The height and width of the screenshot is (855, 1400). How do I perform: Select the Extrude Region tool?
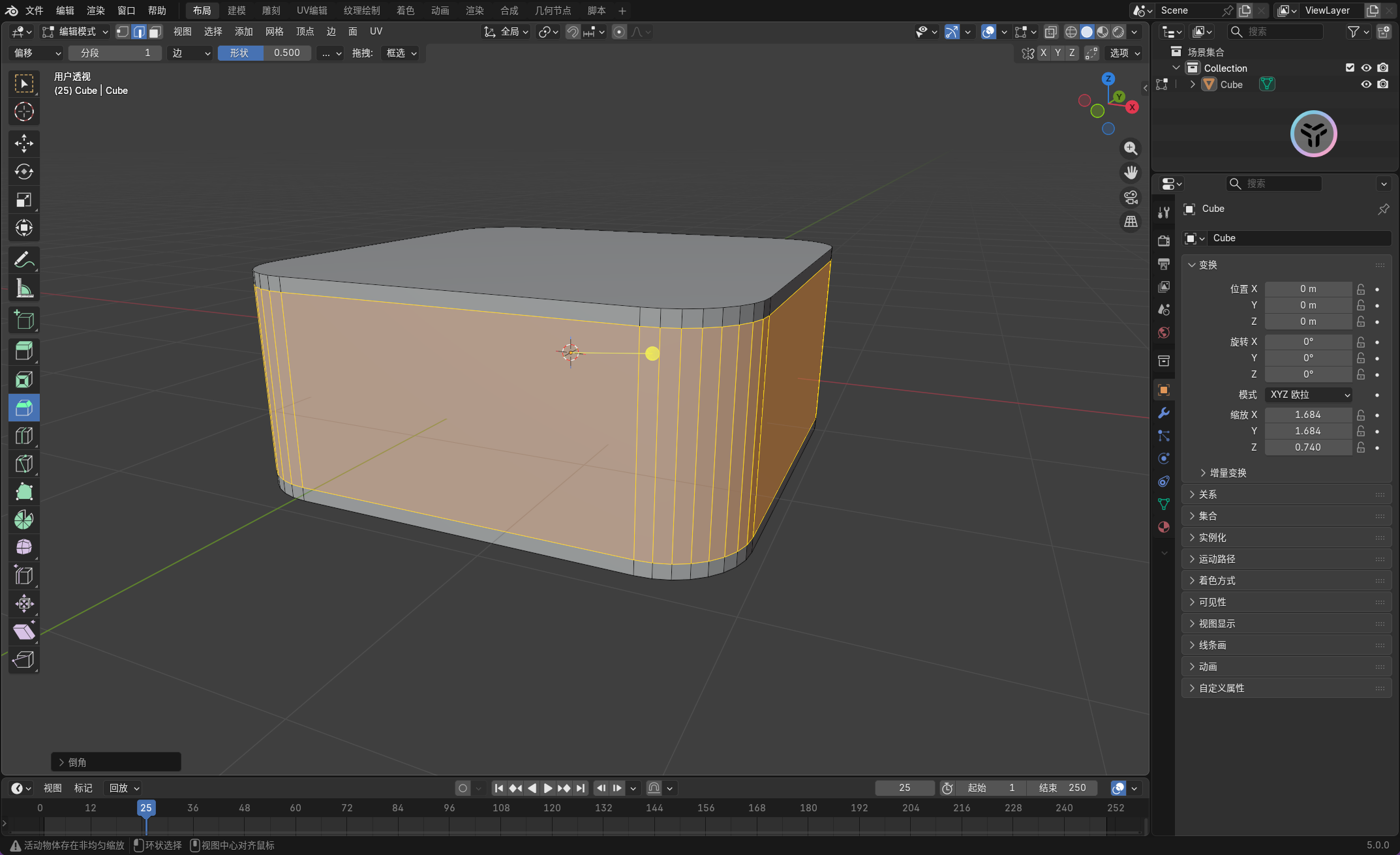[24, 352]
